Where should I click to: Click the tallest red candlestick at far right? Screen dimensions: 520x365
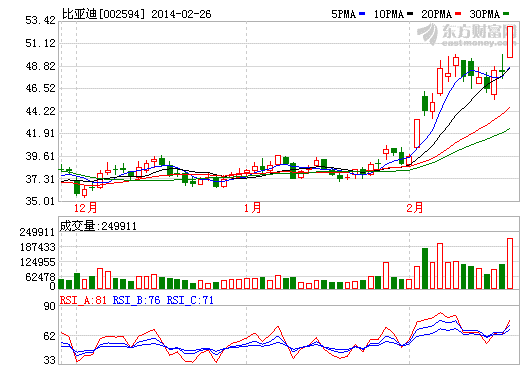point(510,42)
